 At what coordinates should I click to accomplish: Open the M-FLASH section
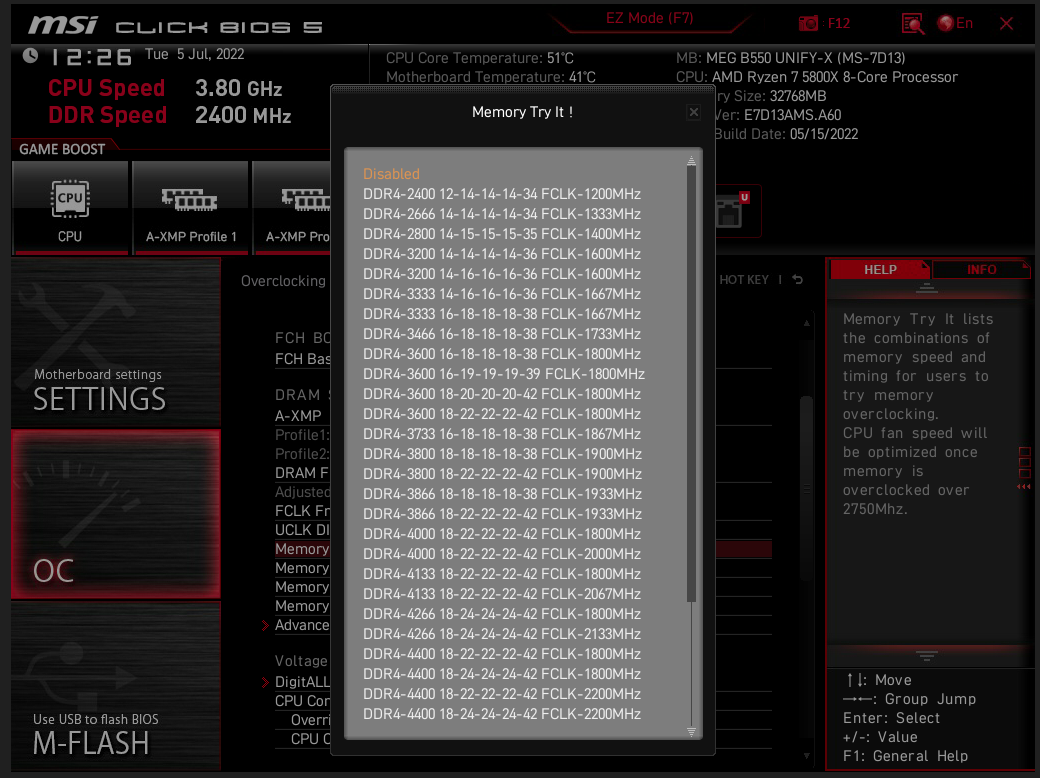116,686
